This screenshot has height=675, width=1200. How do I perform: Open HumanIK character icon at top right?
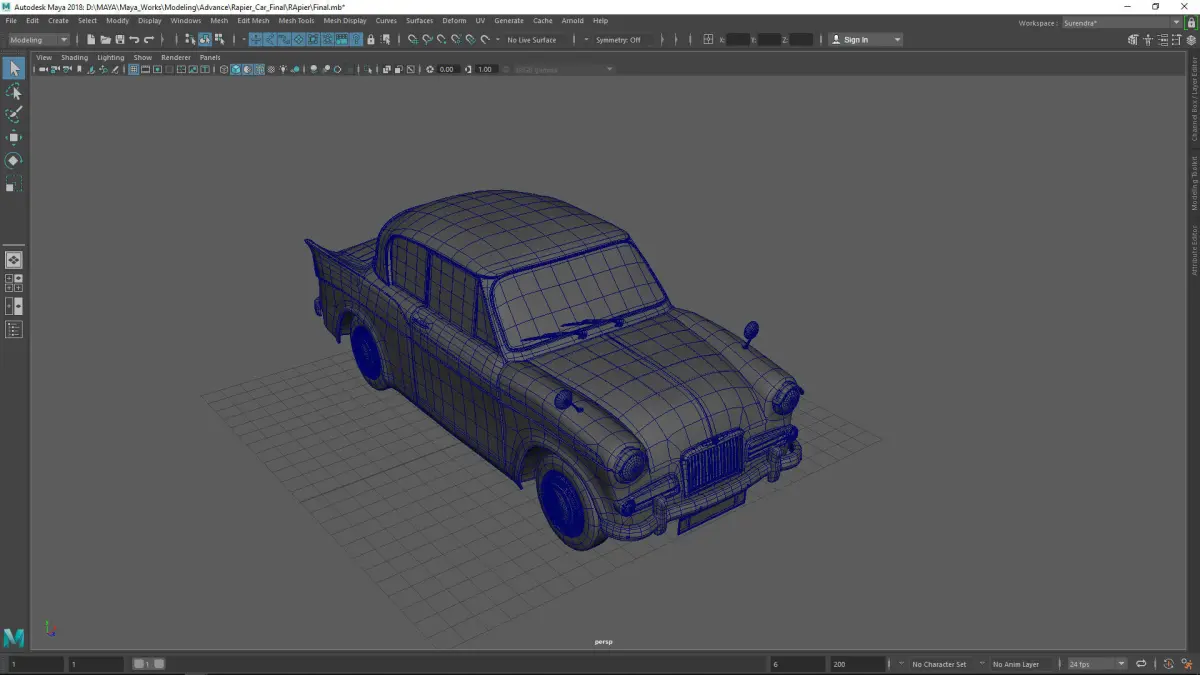(x=1147, y=40)
